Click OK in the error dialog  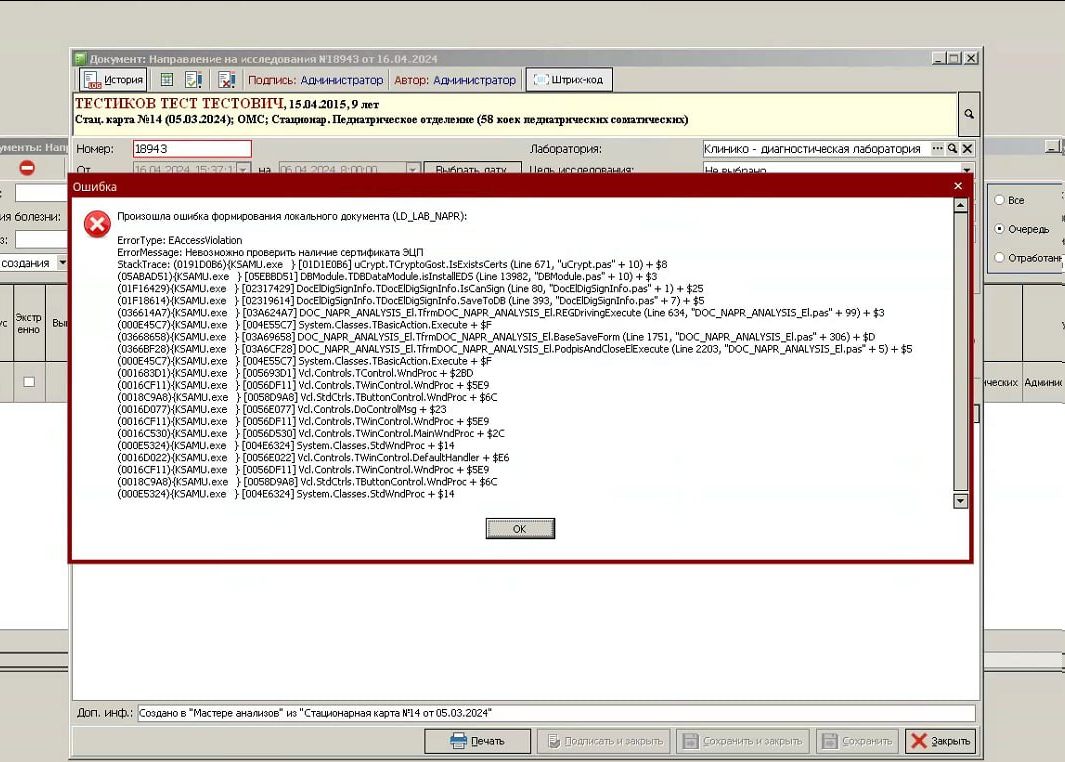519,529
